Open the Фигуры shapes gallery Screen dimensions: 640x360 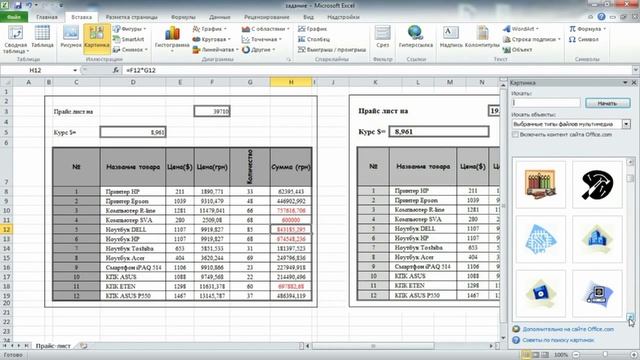(x=129, y=29)
